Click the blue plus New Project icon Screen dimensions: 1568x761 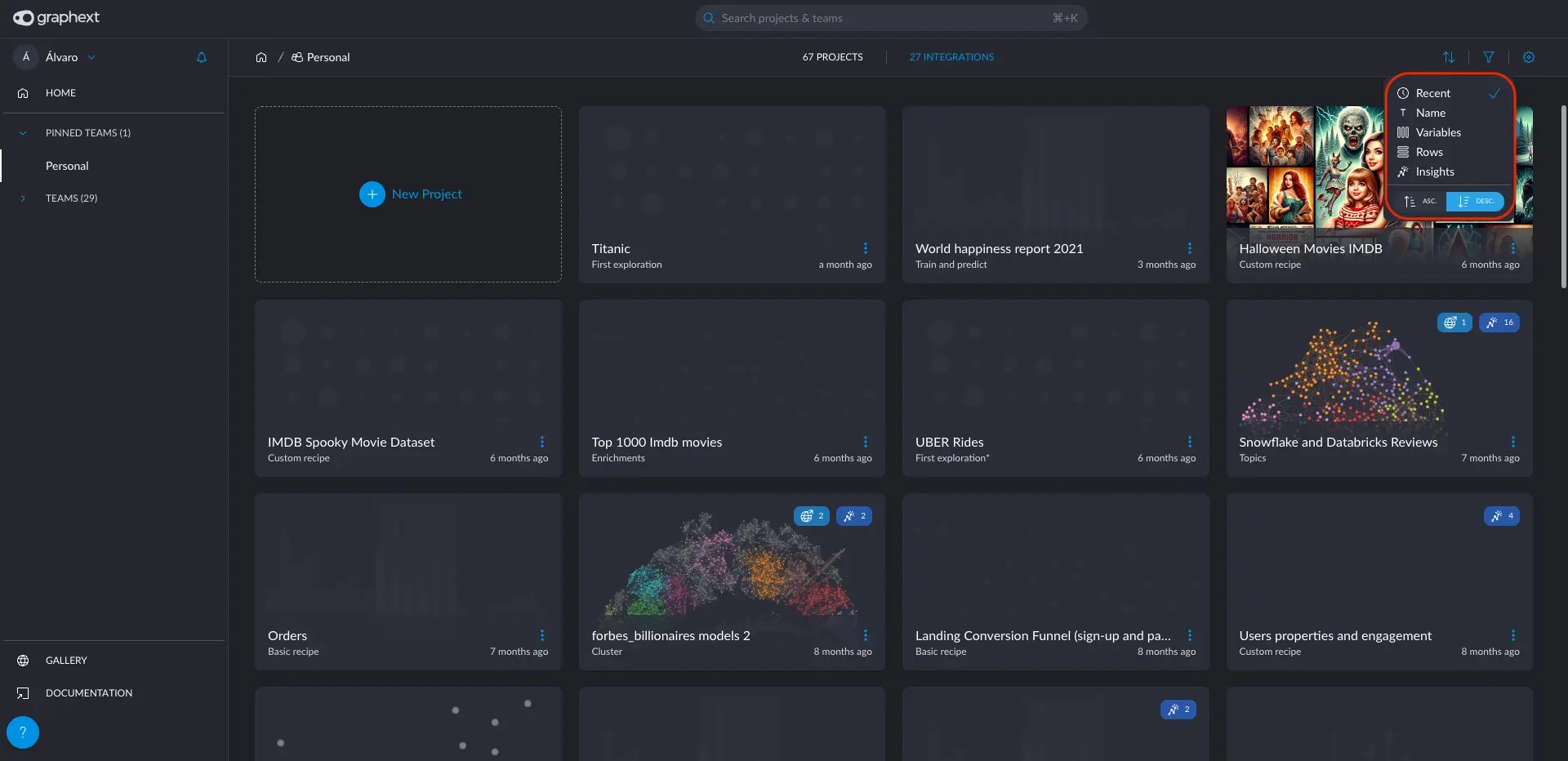pos(372,194)
